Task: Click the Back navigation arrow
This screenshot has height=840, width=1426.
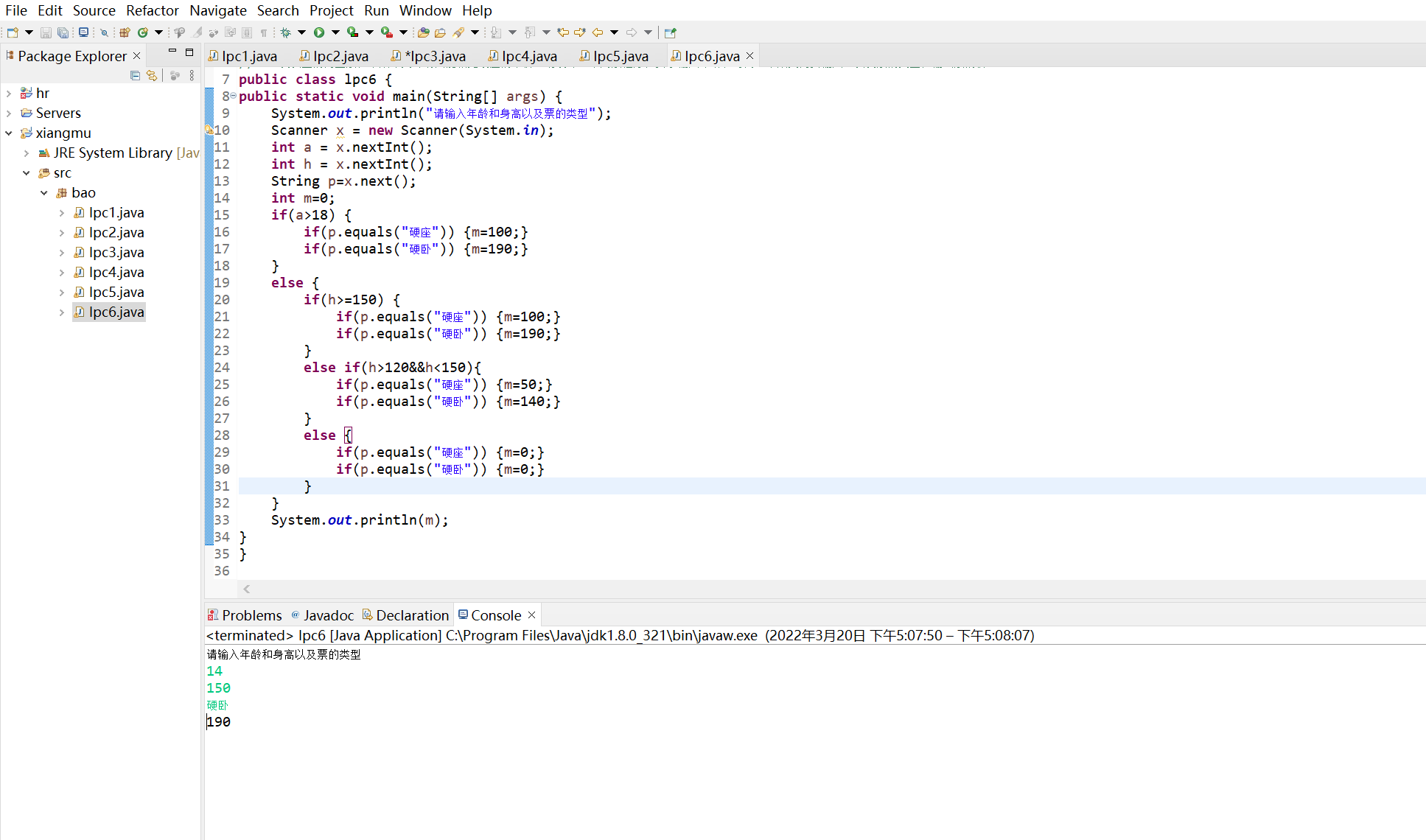Action: point(598,32)
